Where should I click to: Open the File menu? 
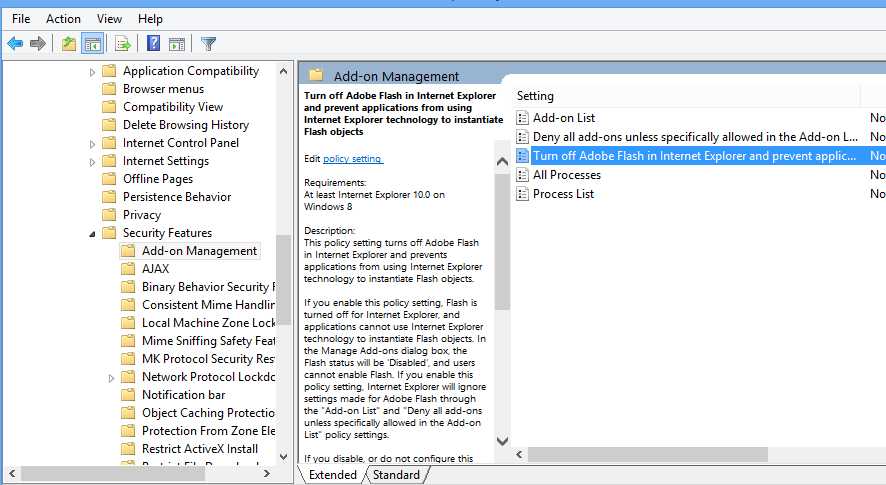click(x=21, y=19)
